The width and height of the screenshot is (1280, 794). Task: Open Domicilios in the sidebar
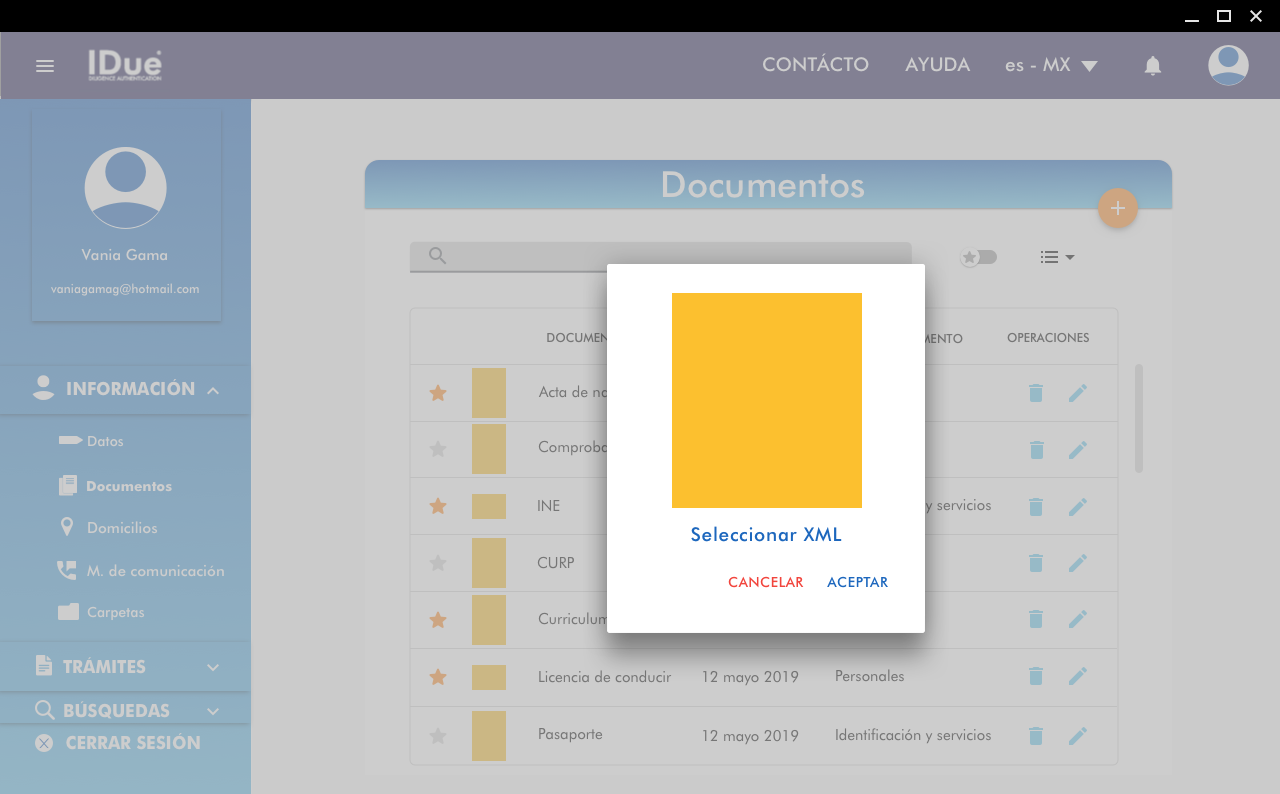point(121,528)
